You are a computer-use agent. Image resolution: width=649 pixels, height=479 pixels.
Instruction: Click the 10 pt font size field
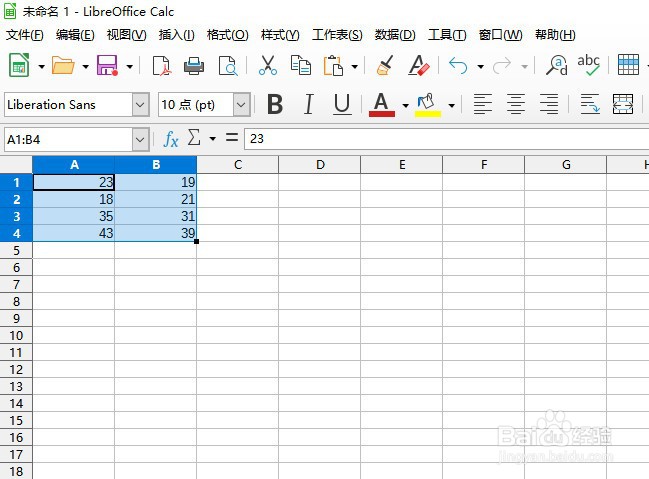click(x=196, y=104)
